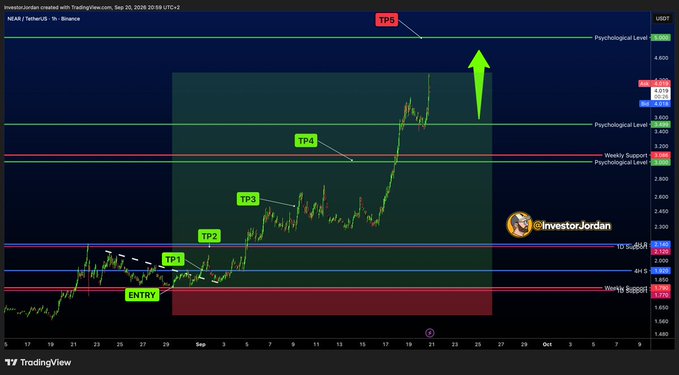Image resolution: width=679 pixels, height=375 pixels.
Task: Click the 5.000 price level tag
Action: tap(661, 38)
